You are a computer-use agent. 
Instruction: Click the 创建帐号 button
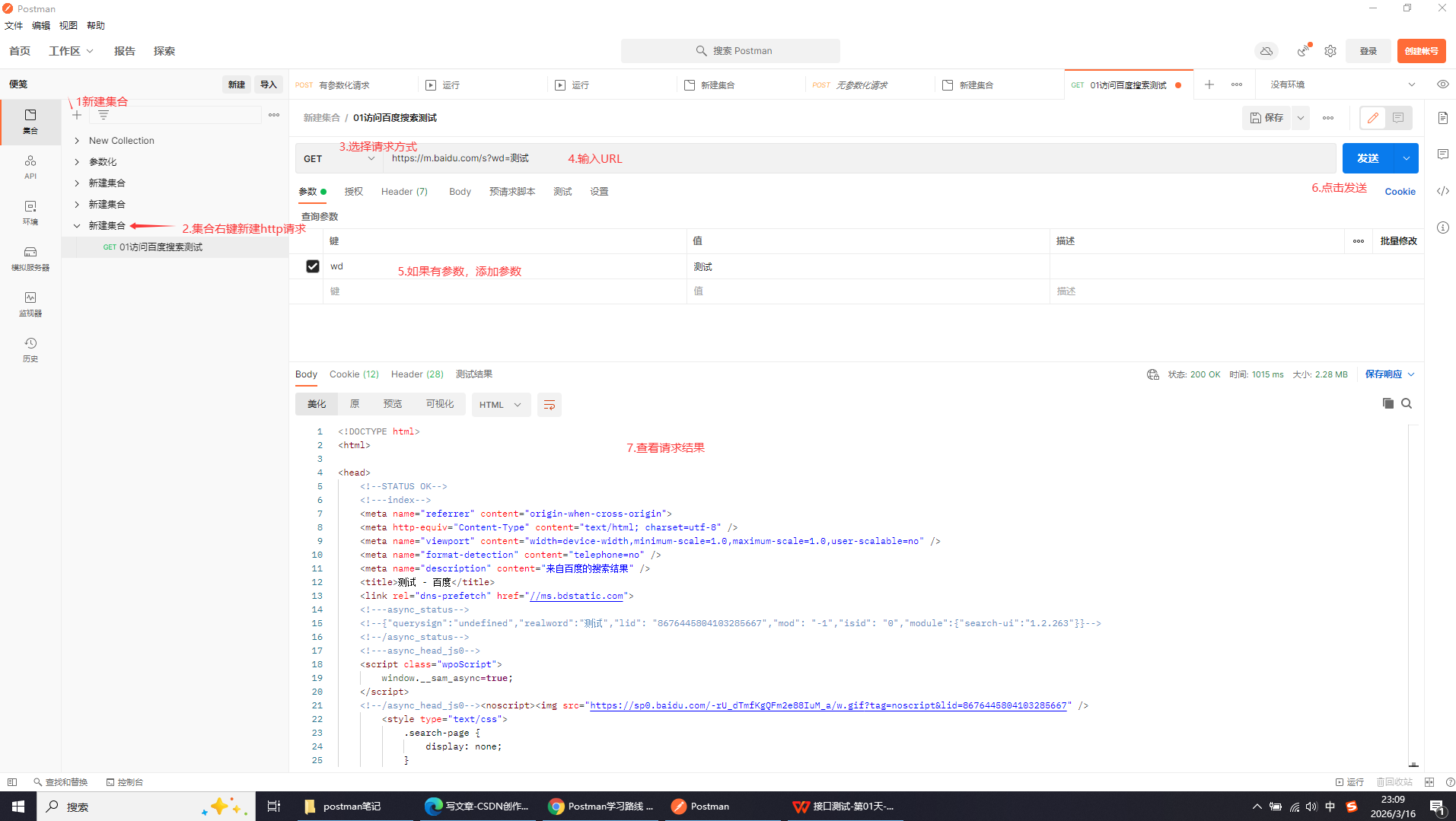(x=1421, y=51)
